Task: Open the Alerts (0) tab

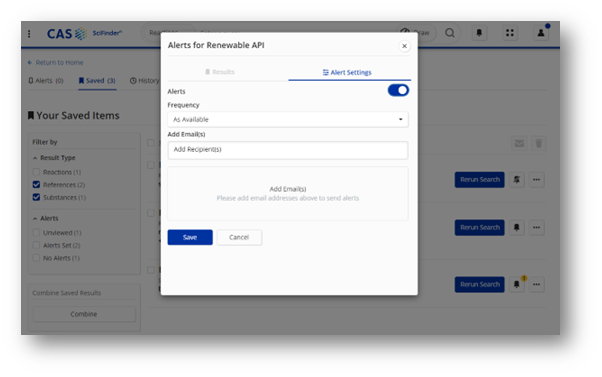Action: click(46, 81)
